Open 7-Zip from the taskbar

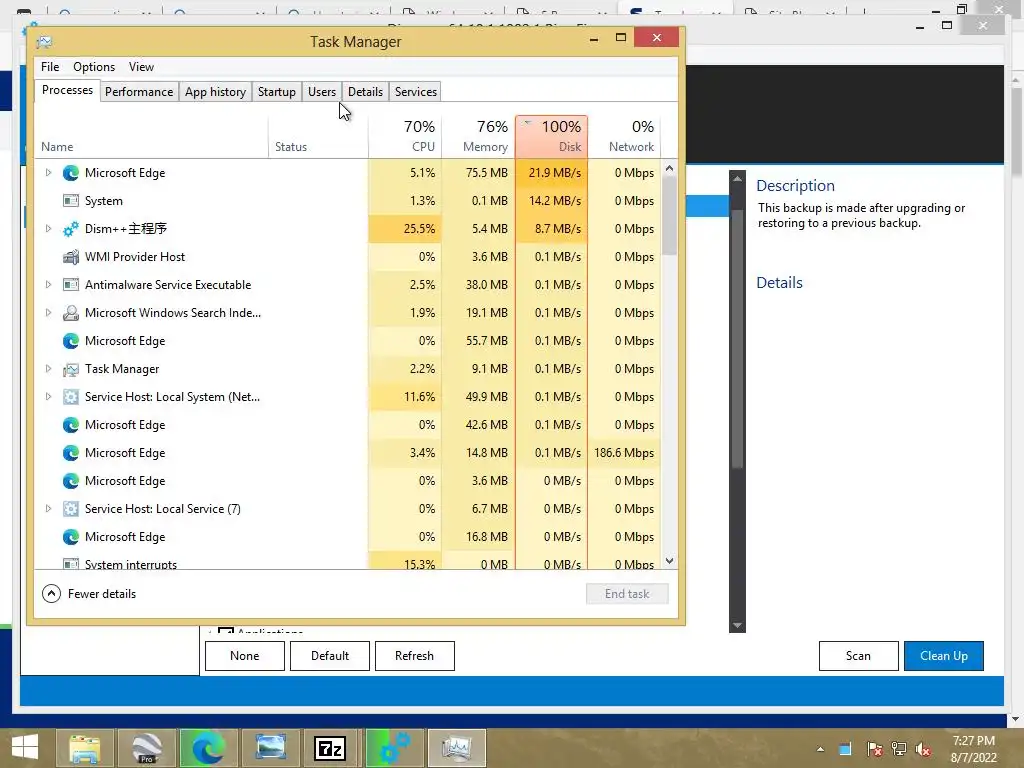click(x=330, y=748)
